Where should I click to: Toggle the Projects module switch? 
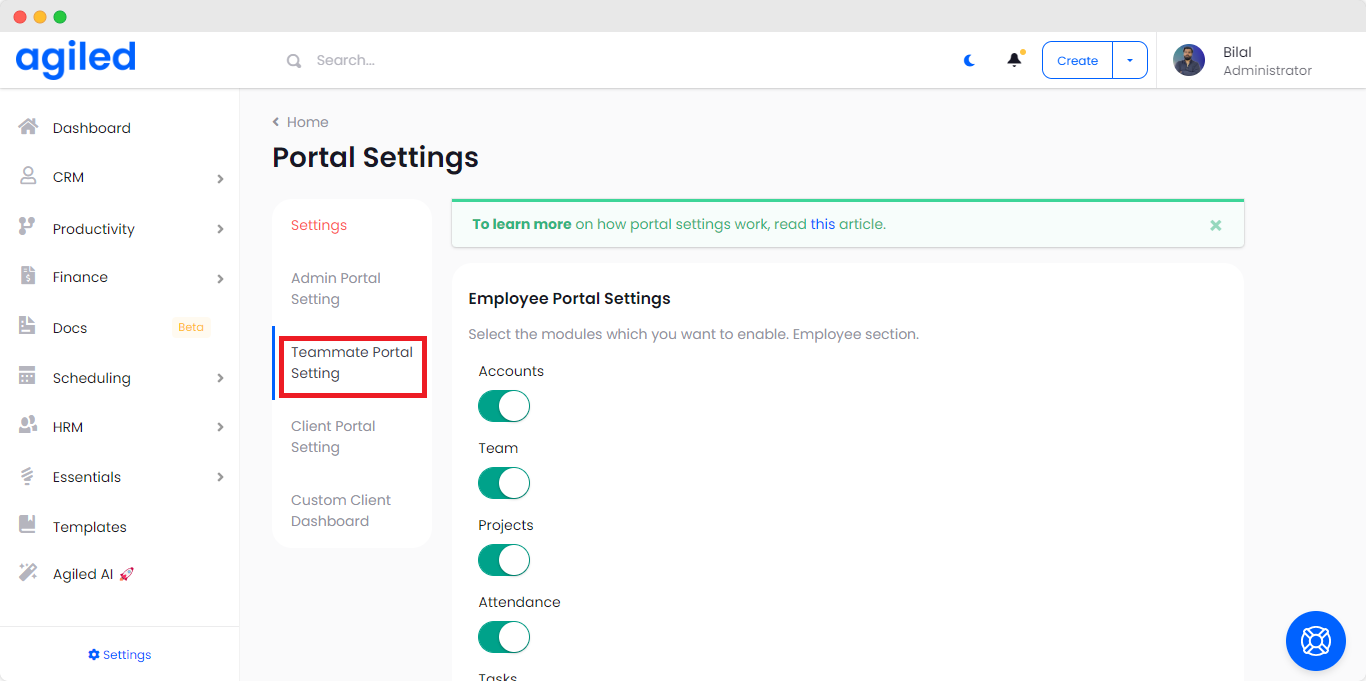click(x=503, y=560)
